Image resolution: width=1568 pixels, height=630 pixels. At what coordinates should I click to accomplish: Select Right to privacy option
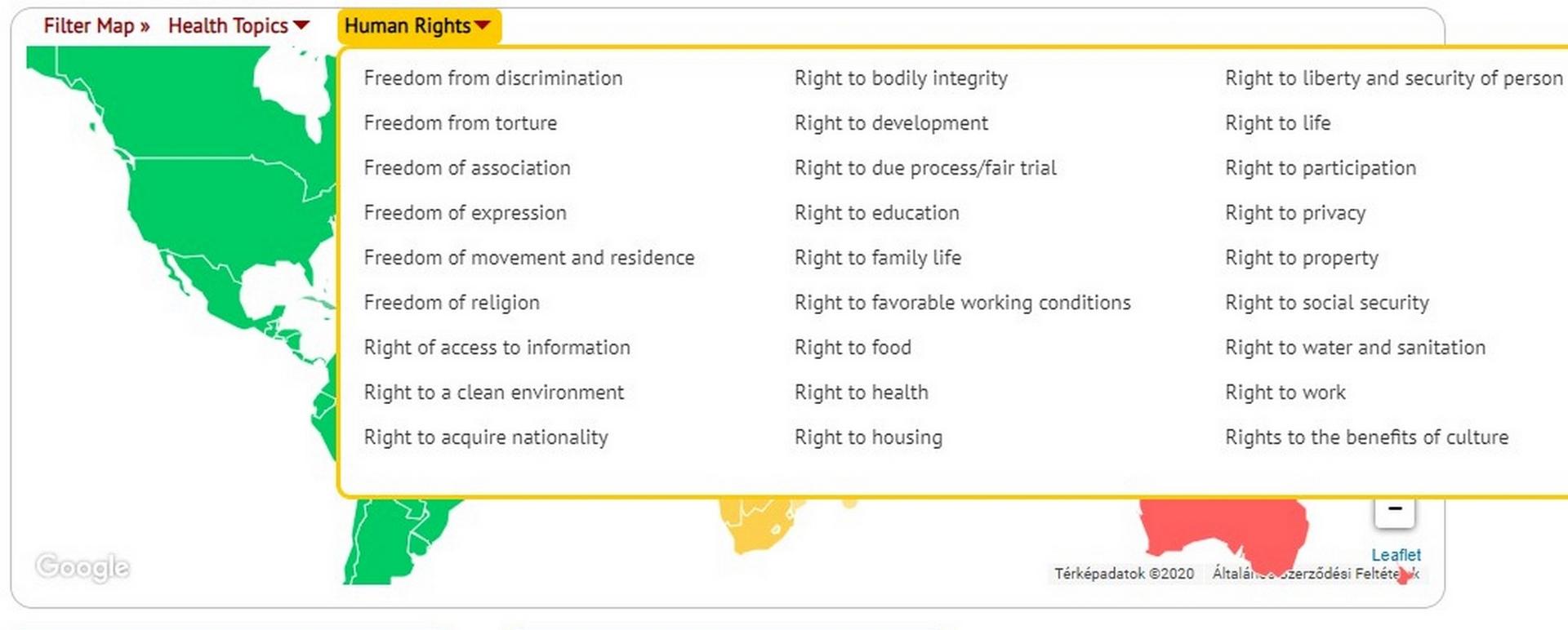tap(1295, 213)
